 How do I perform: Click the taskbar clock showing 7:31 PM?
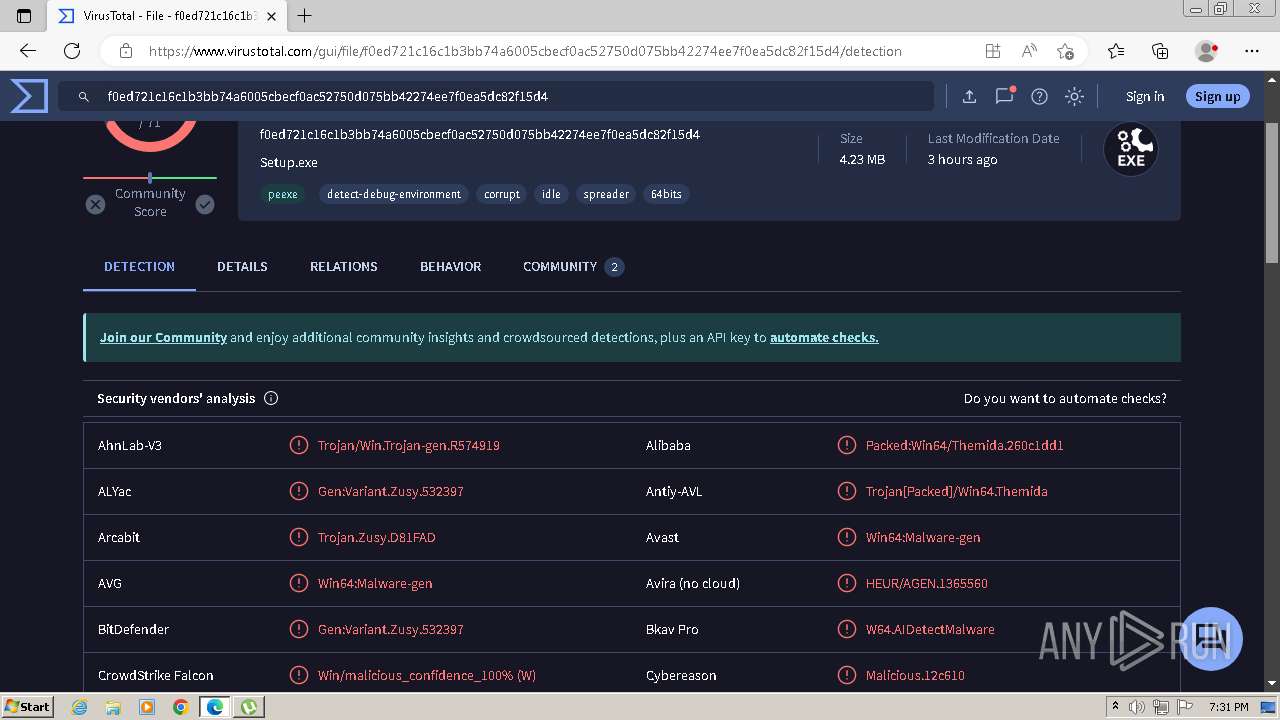point(1228,707)
